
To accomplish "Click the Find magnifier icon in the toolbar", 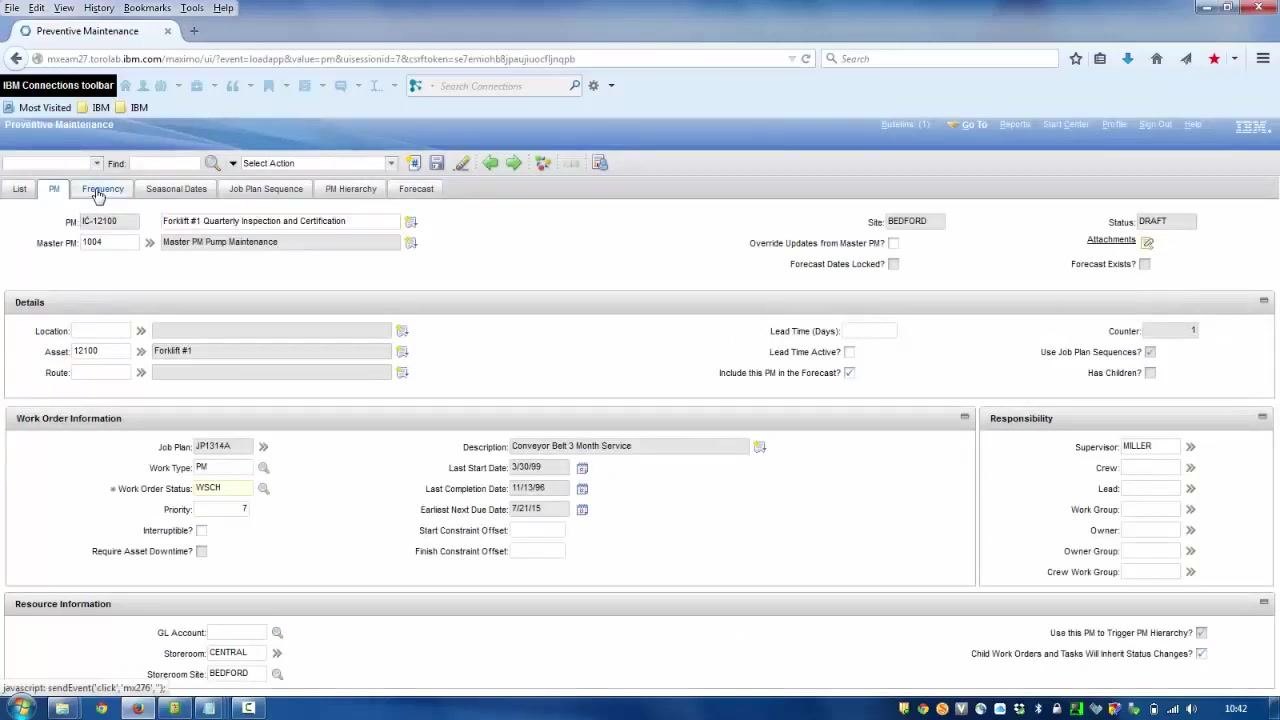I will pos(212,163).
